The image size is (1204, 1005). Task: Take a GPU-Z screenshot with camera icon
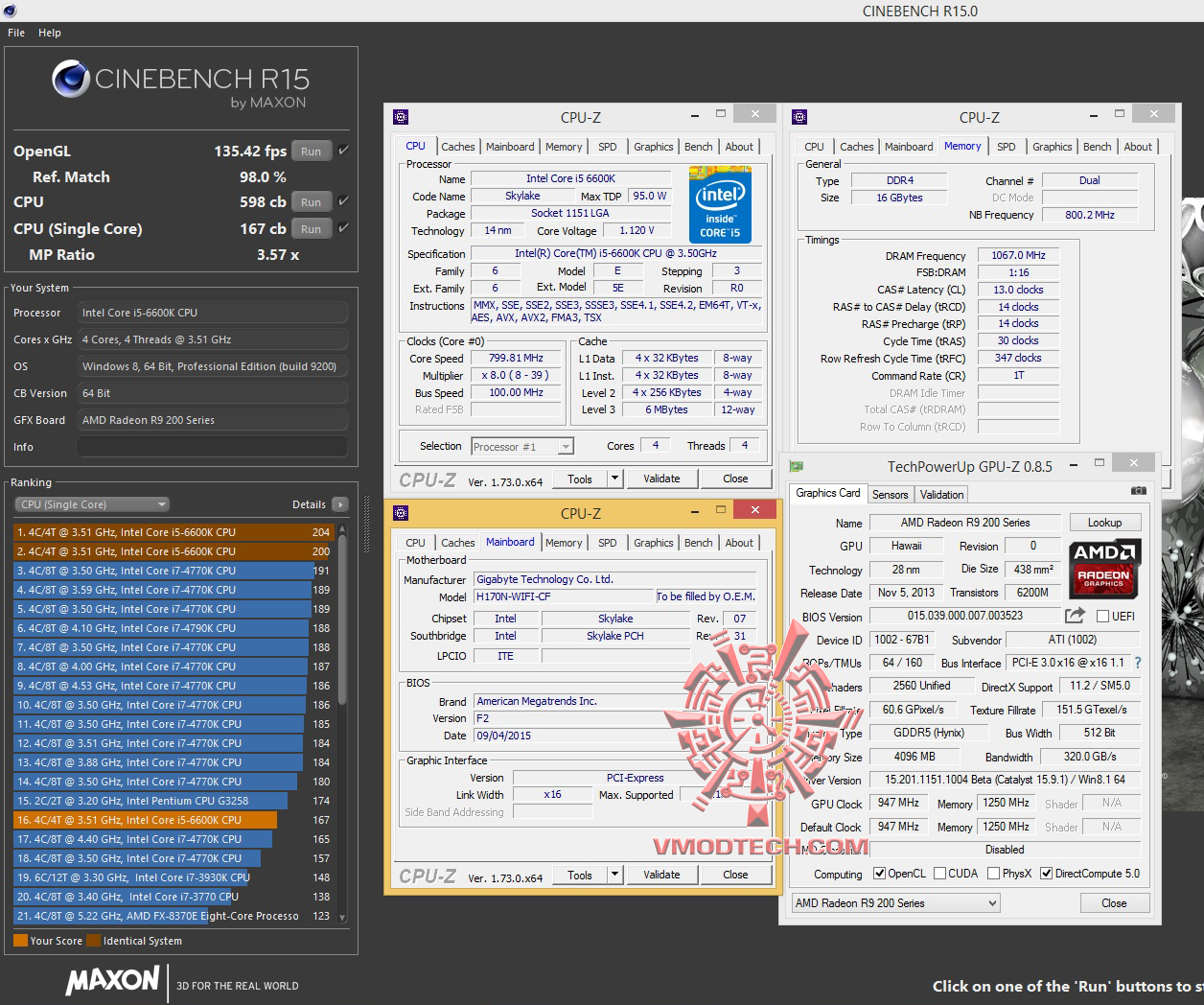pos(1138,491)
